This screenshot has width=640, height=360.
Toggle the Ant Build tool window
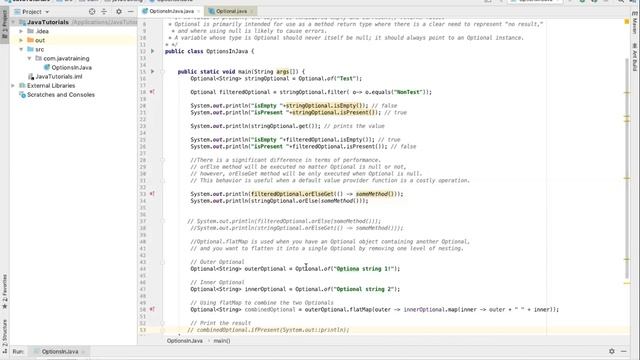point(635,57)
